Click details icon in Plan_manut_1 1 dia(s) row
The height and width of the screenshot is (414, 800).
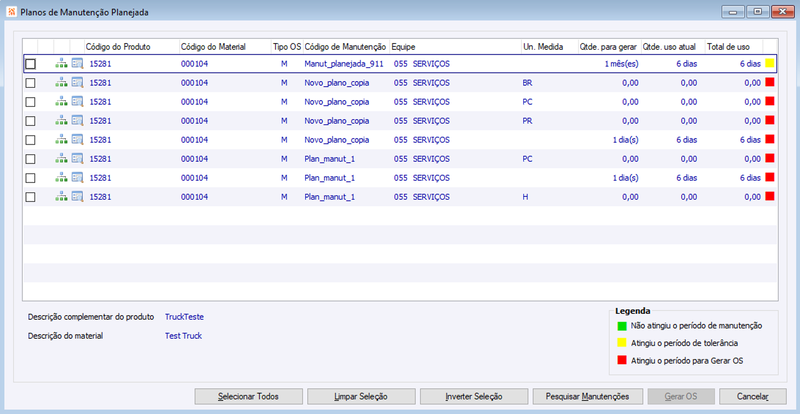(x=78, y=178)
